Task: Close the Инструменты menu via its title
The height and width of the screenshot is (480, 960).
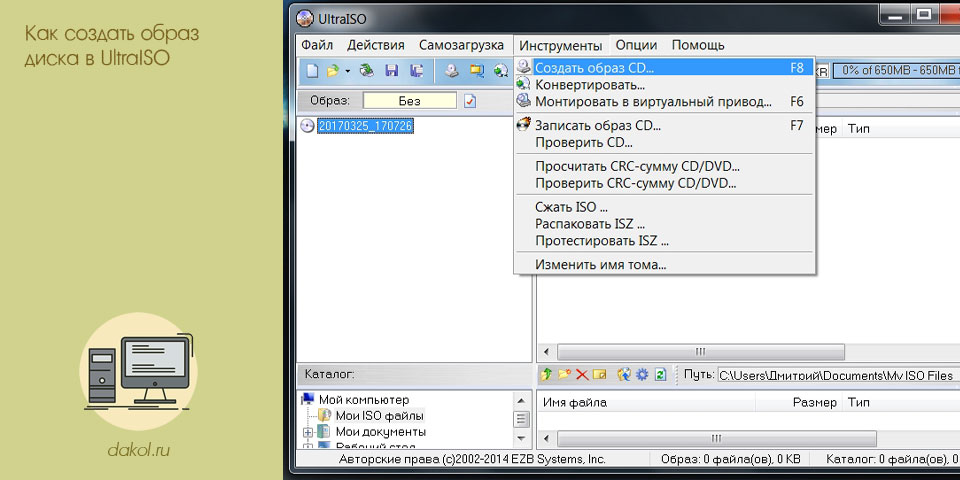Action: coord(561,45)
